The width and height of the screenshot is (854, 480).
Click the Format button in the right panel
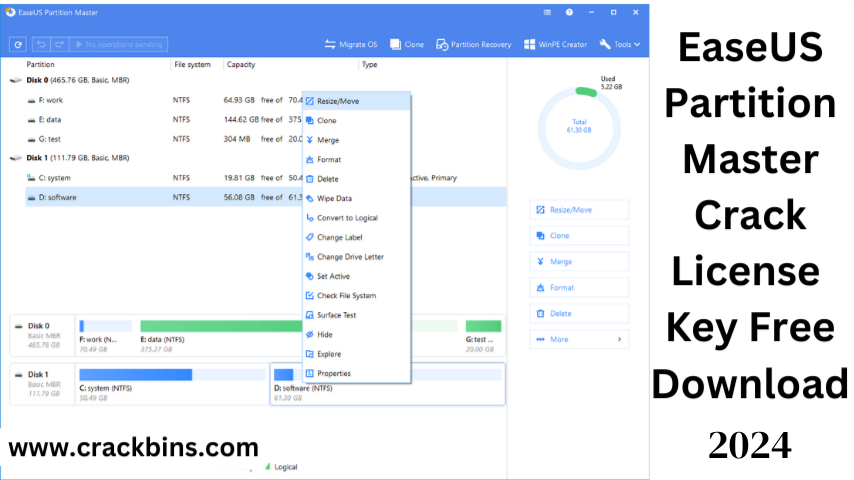[579, 288]
